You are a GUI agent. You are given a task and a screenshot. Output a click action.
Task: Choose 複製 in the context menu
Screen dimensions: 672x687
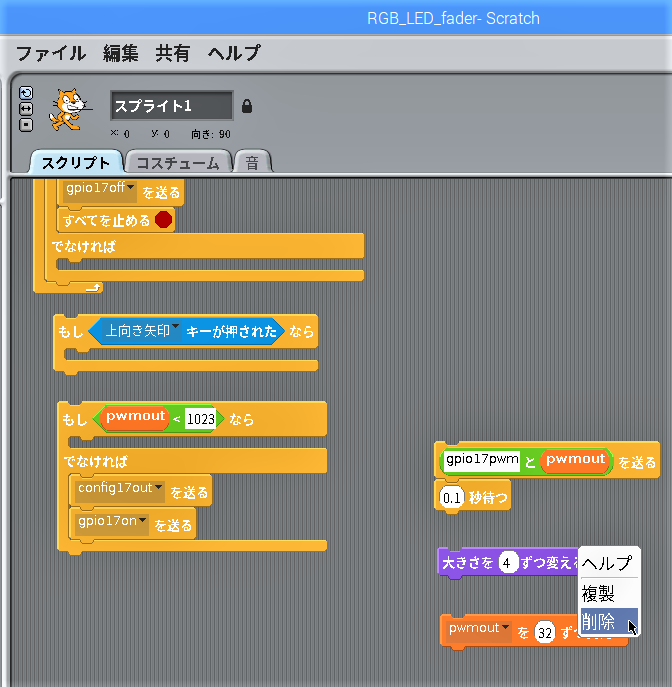pos(599,593)
